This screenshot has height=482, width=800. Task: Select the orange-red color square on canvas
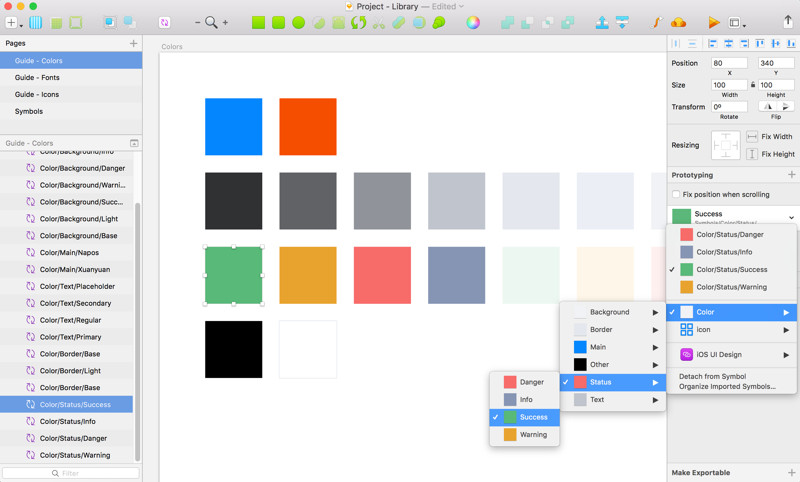308,126
